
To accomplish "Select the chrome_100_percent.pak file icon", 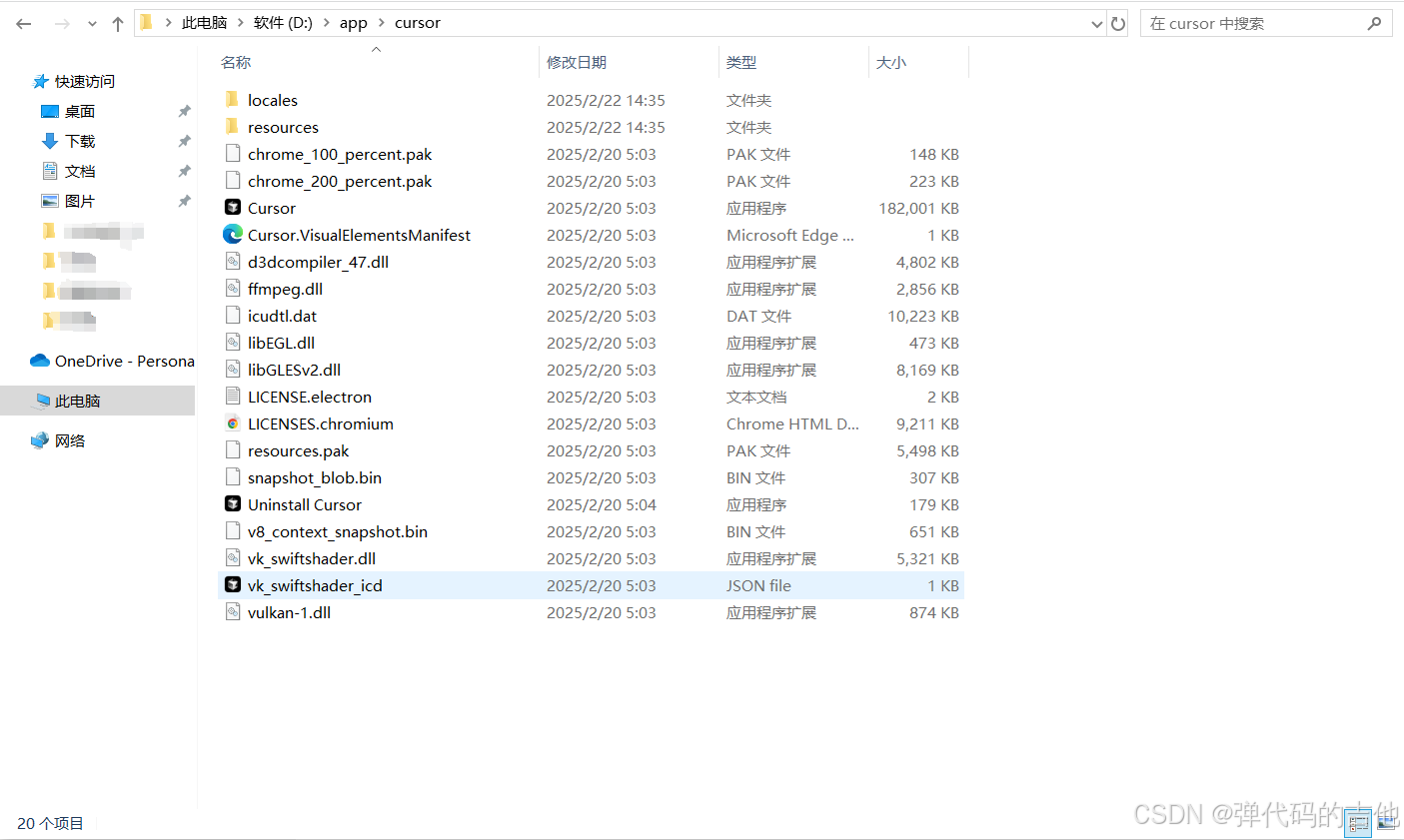I will [233, 153].
